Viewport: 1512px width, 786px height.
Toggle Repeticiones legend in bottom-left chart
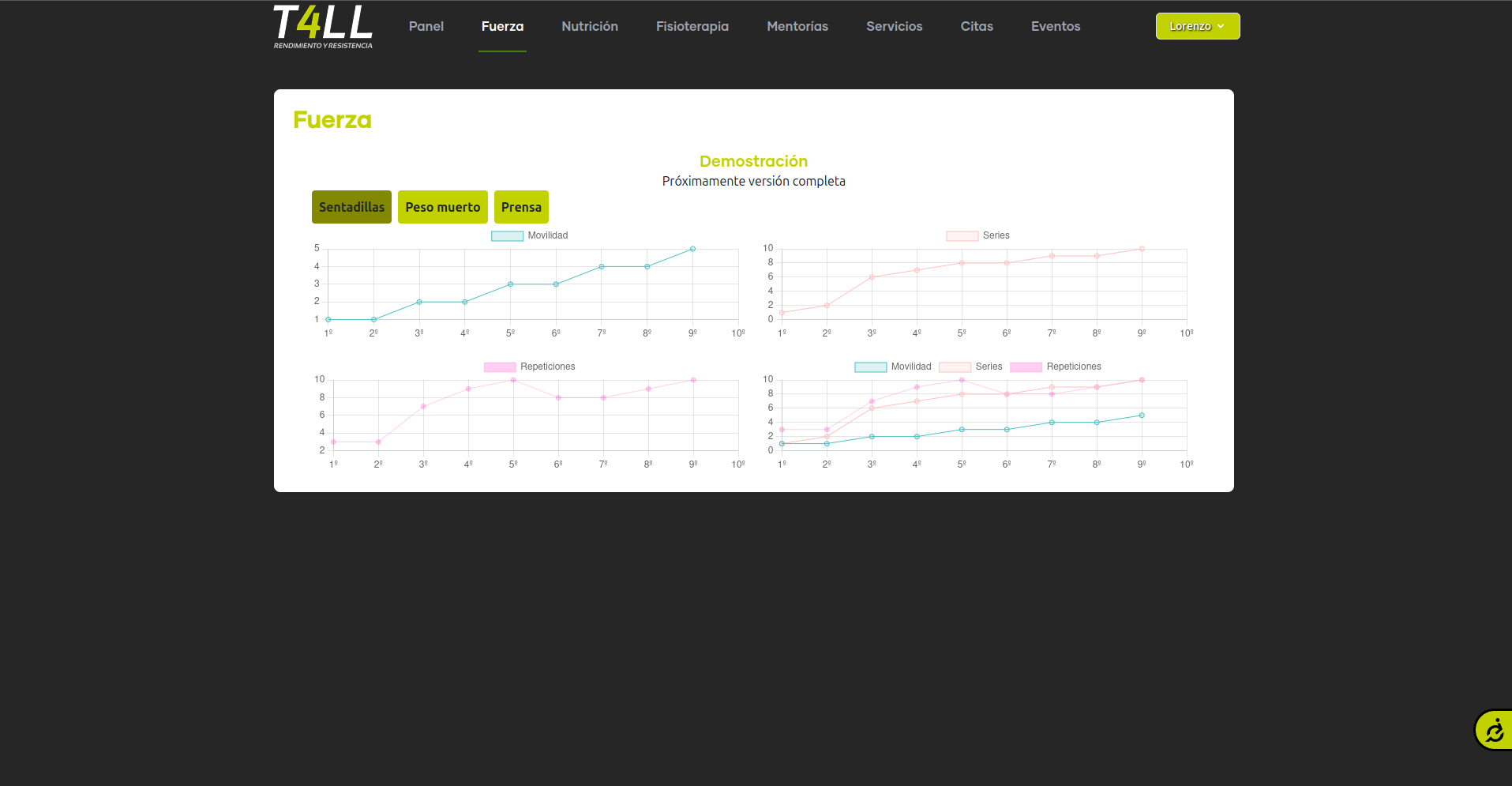click(530, 367)
